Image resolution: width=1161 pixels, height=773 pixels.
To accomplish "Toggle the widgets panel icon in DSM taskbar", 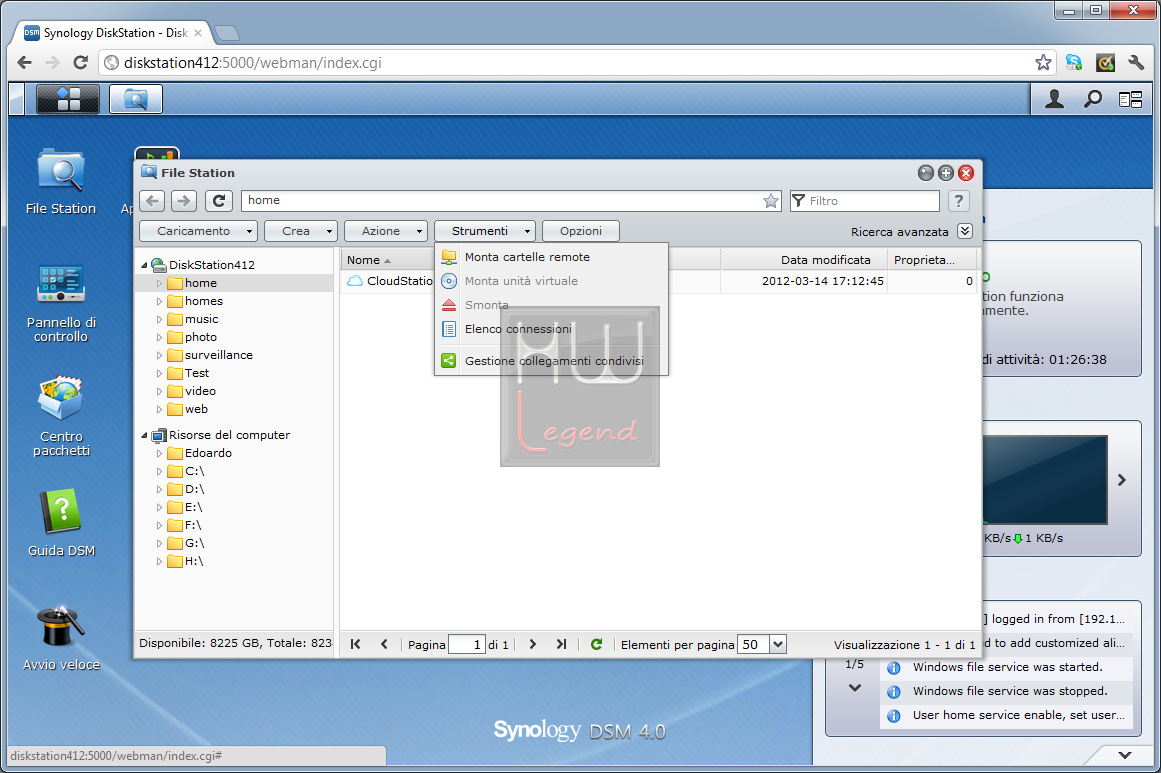I will pos(1131,99).
